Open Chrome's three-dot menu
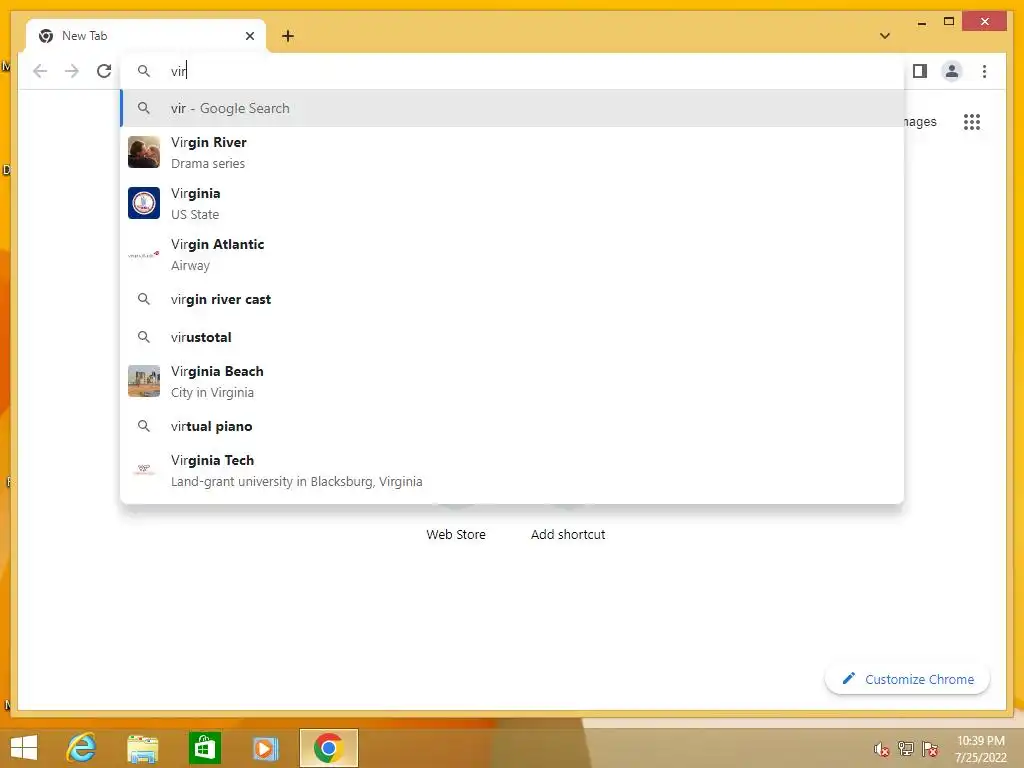The image size is (1024, 768). 984,71
